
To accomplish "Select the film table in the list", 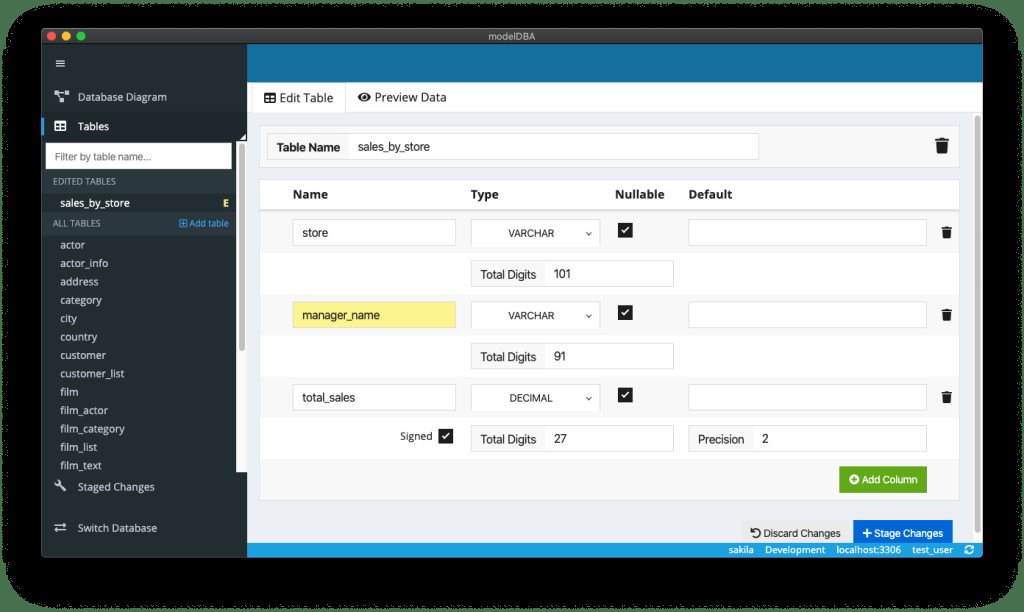I will (x=69, y=392).
